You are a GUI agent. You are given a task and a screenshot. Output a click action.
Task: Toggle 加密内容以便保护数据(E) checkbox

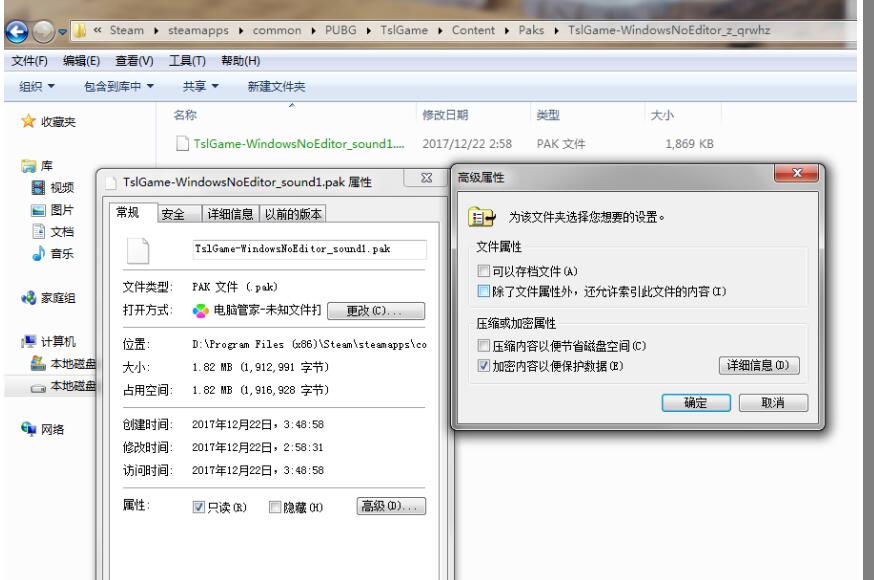click(x=483, y=365)
